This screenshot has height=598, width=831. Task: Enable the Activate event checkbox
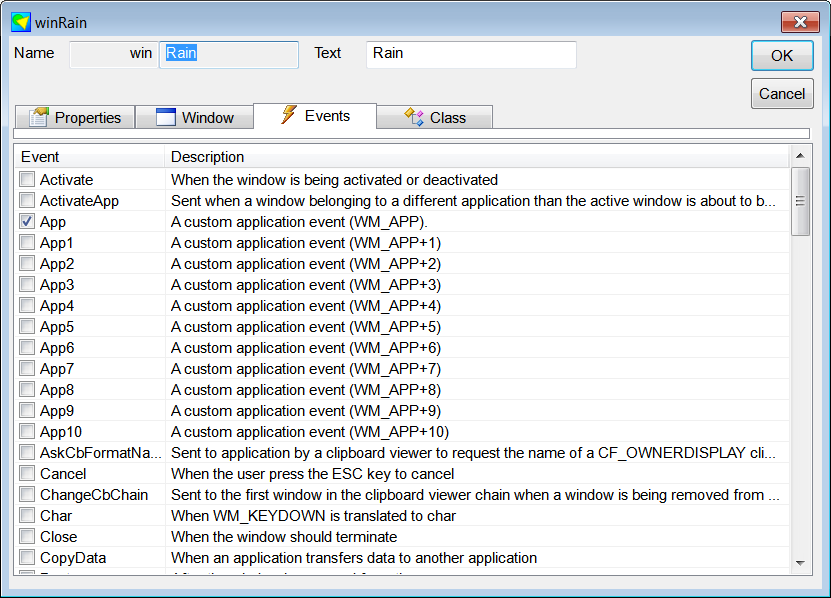[27, 179]
